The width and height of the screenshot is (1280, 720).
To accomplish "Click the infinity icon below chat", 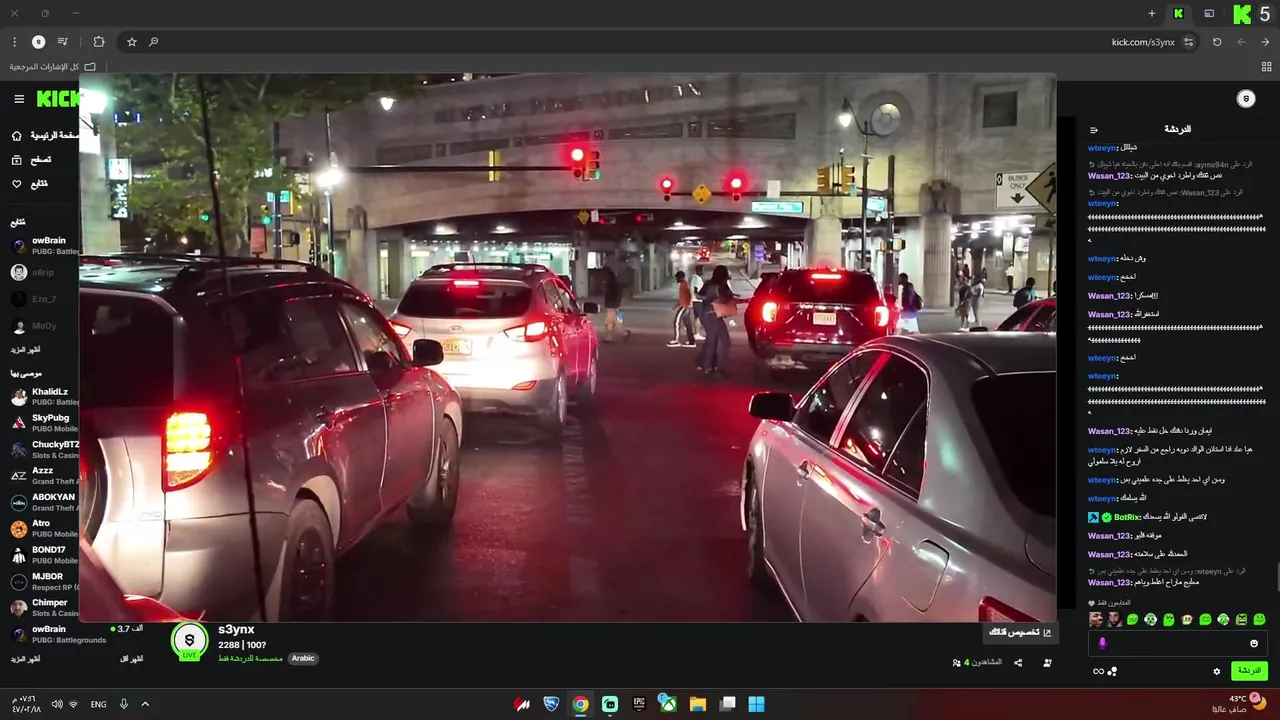I will 1098,671.
